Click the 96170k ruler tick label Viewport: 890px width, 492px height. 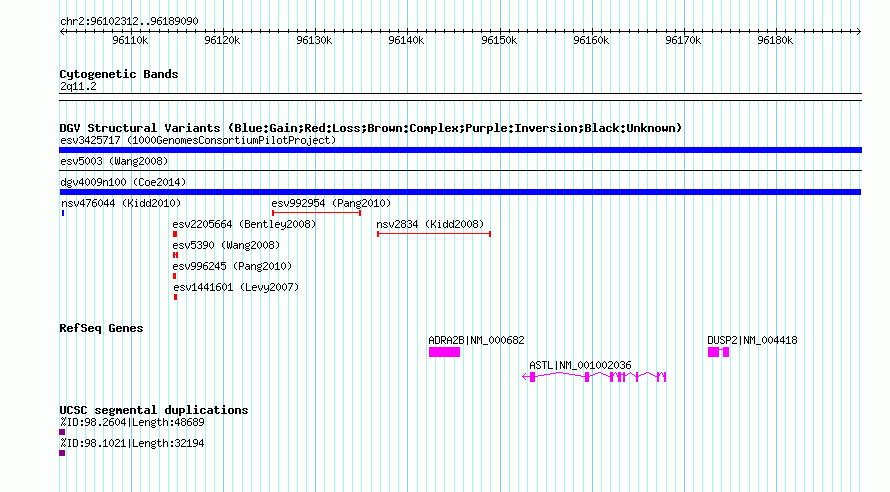tap(683, 41)
